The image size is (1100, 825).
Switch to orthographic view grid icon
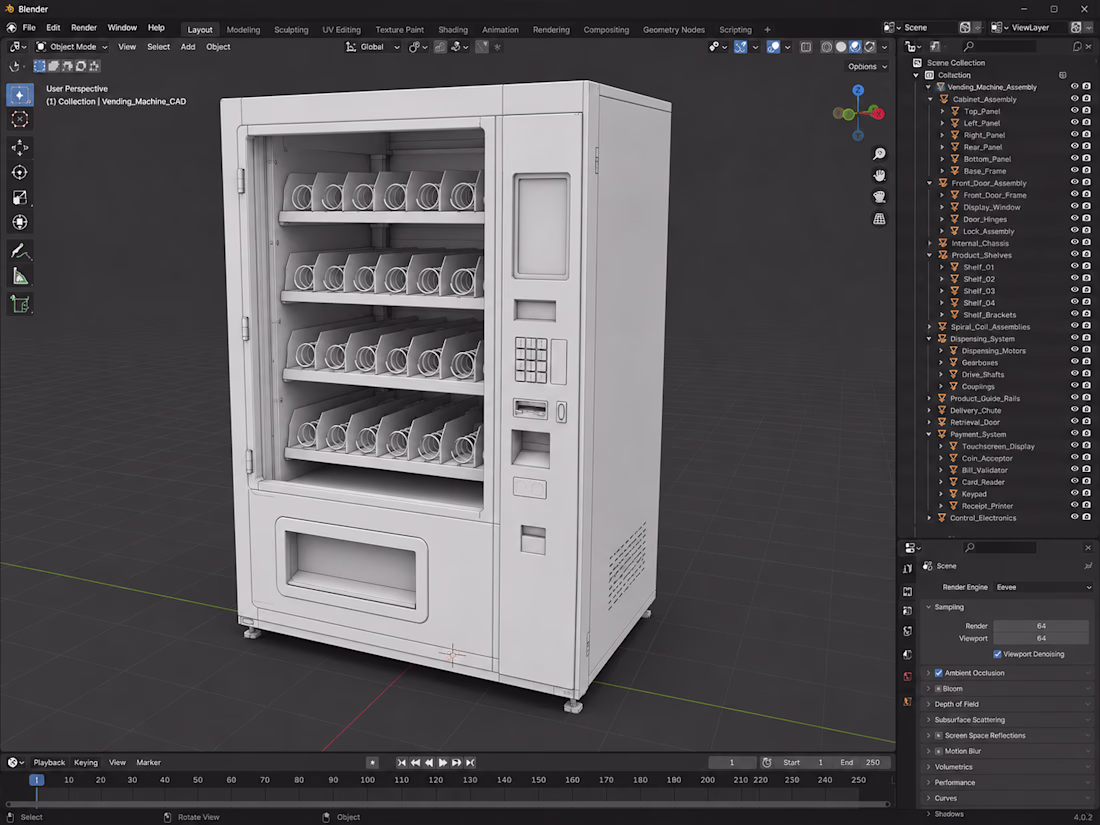[879, 219]
